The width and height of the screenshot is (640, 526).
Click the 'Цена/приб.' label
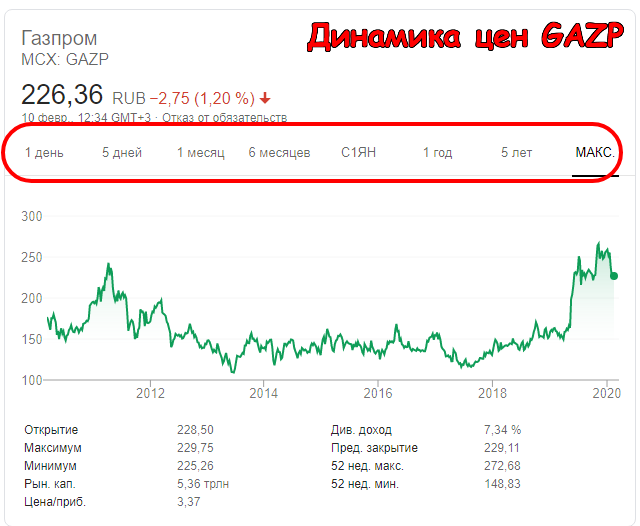pyautogui.click(x=55, y=502)
